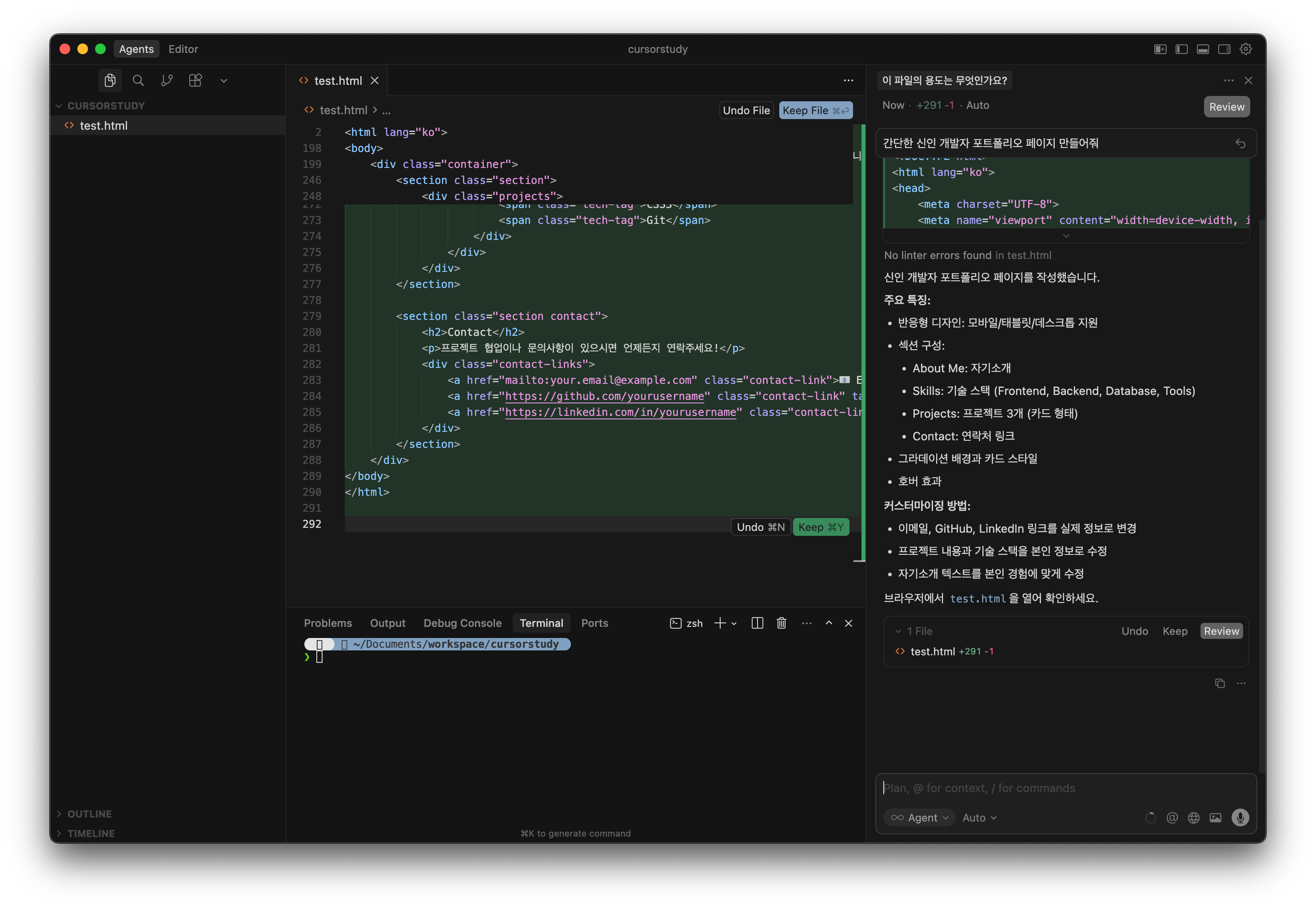Open the Search sidebar icon
Viewport: 1316px width, 909px height.
138,80
